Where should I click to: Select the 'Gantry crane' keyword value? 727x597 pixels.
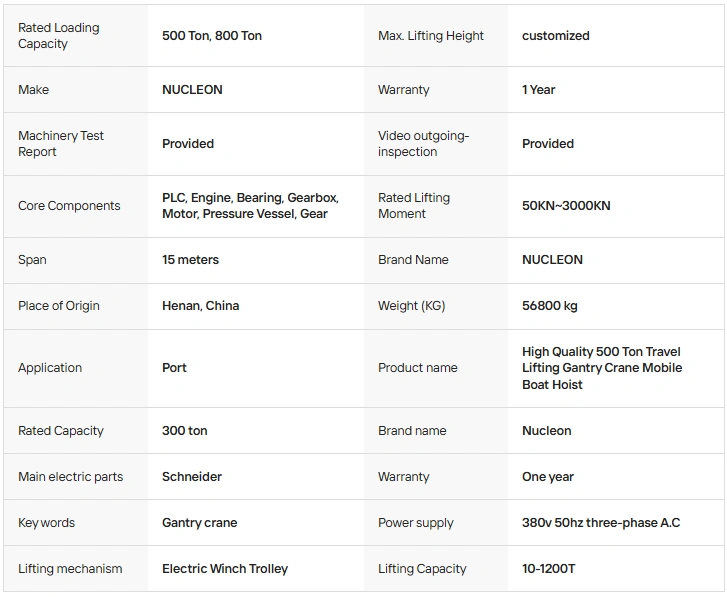(x=199, y=523)
